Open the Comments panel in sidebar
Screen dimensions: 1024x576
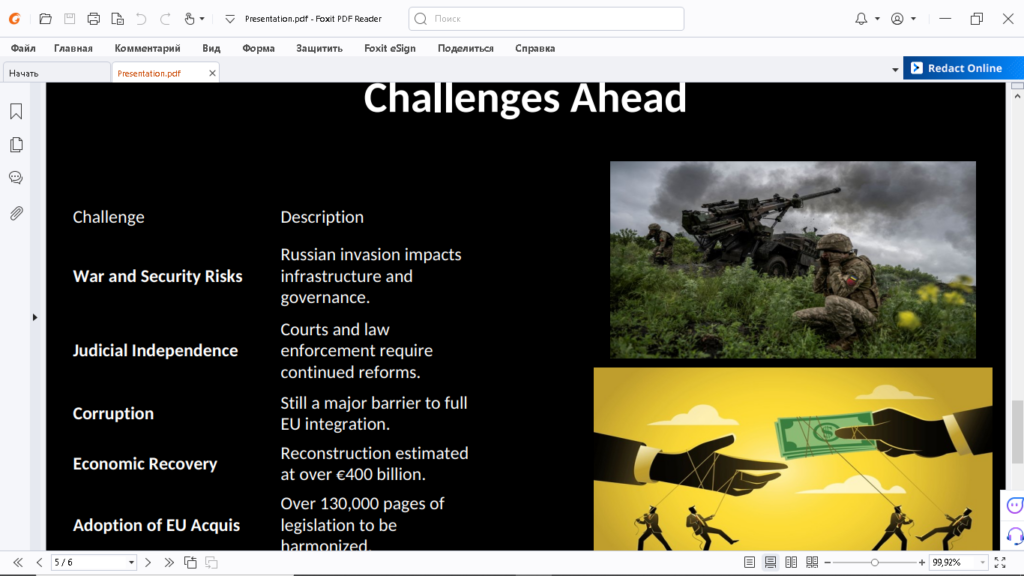pyautogui.click(x=16, y=178)
